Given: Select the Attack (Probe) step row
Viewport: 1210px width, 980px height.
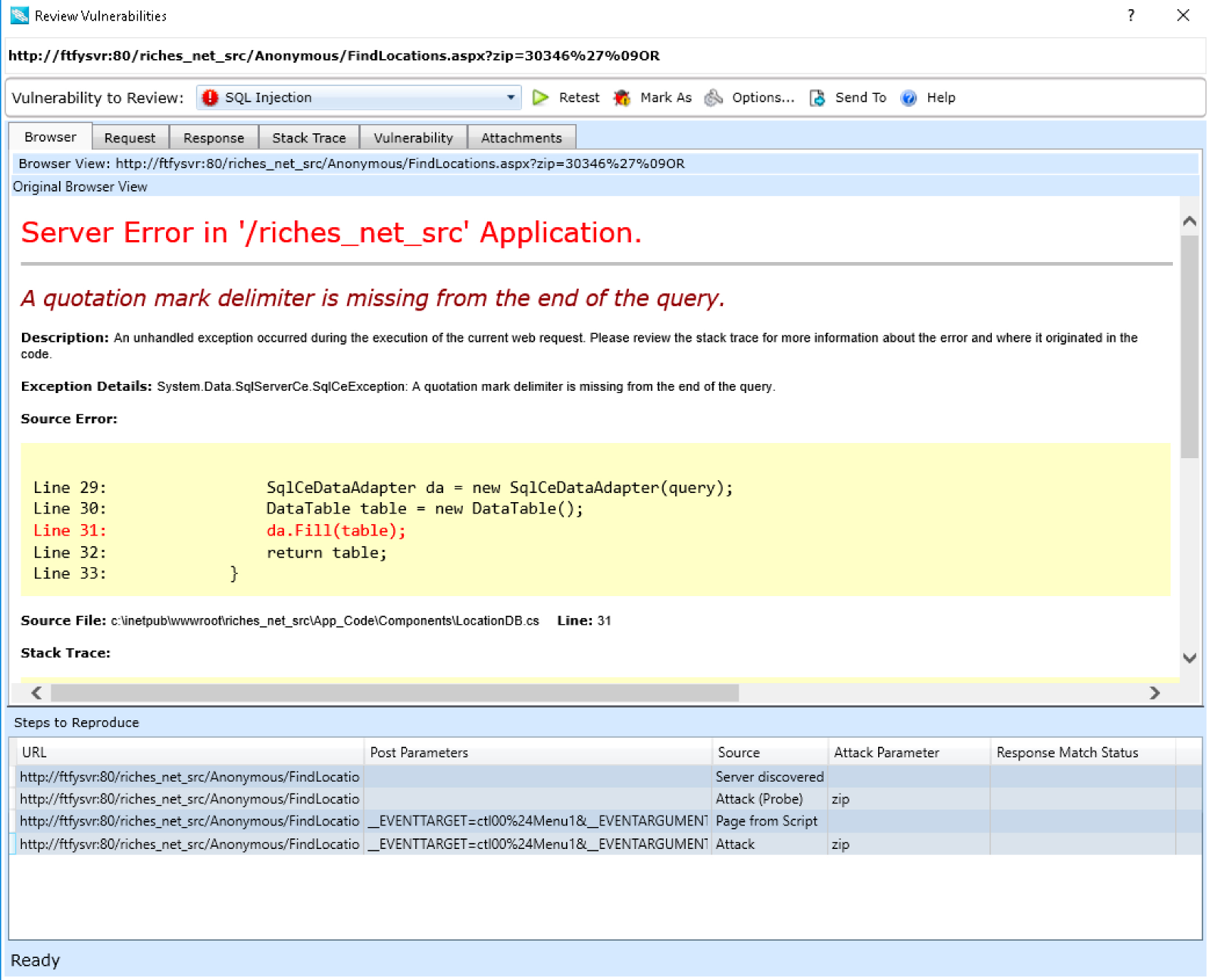Looking at the screenshot, I should coord(758,799).
